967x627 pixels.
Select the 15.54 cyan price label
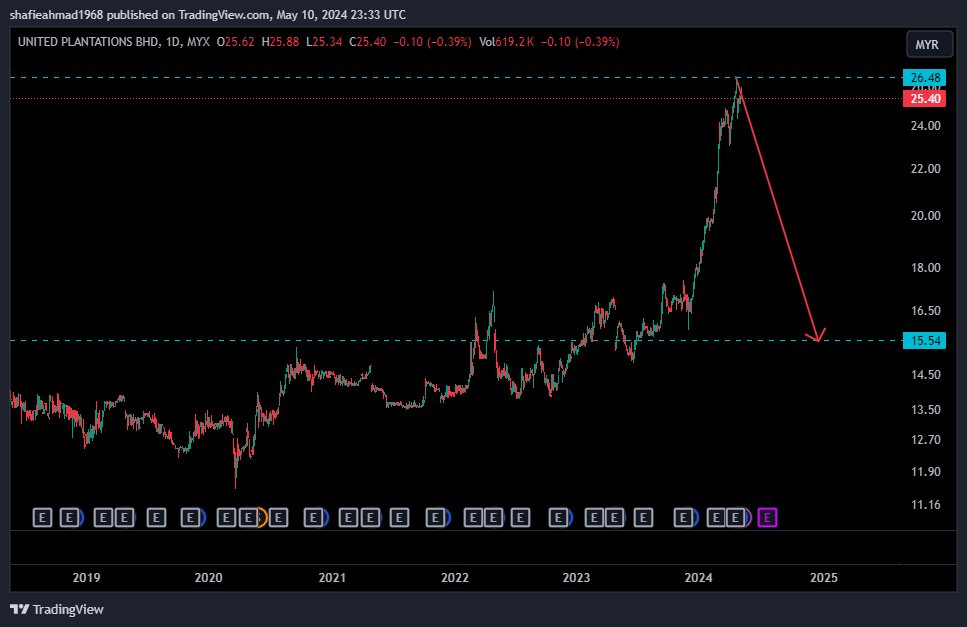[x=924, y=340]
